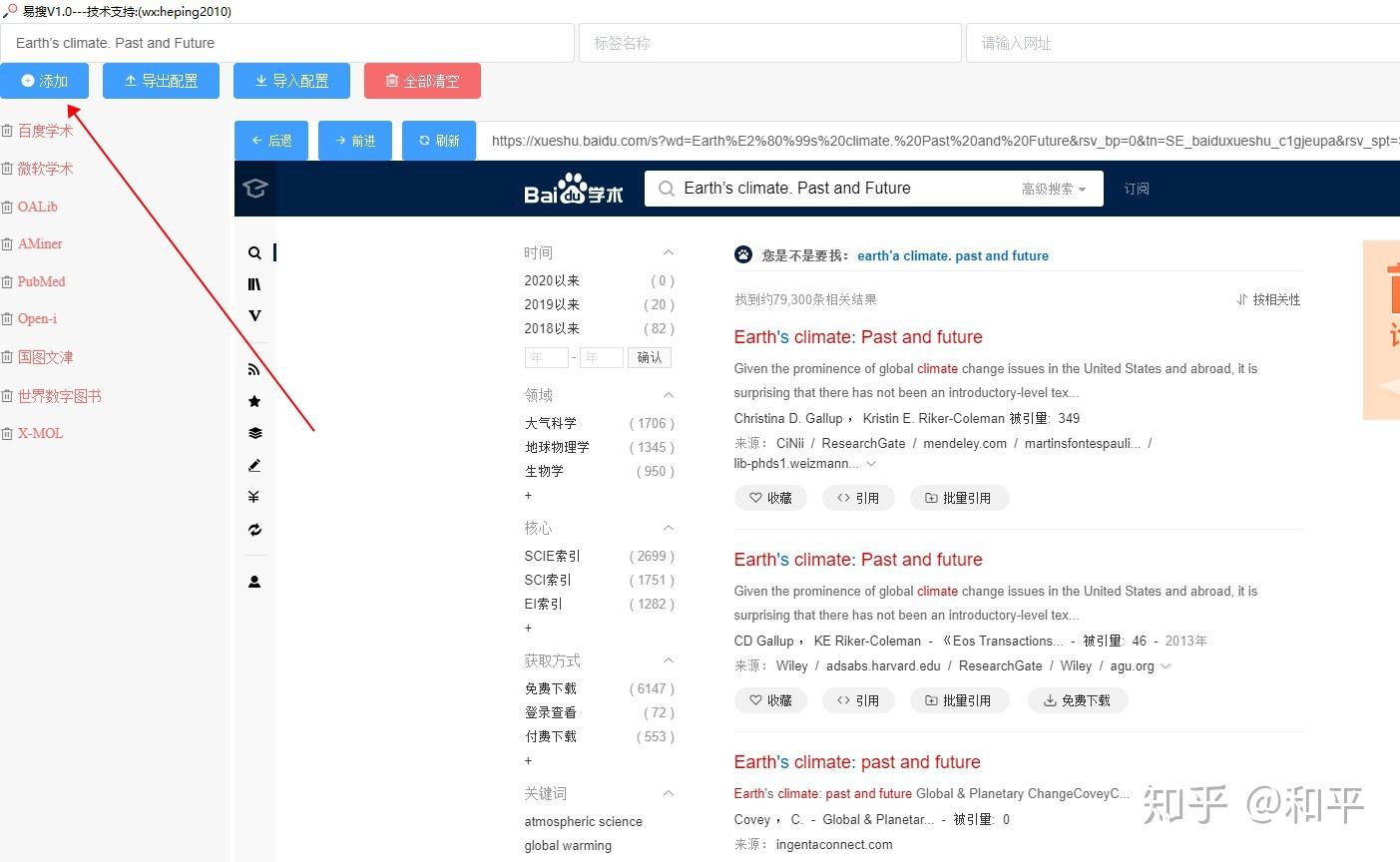Viewport: 1400px width, 862px height.
Task: Delete the OALib entry via trash icon
Action: click(7, 207)
